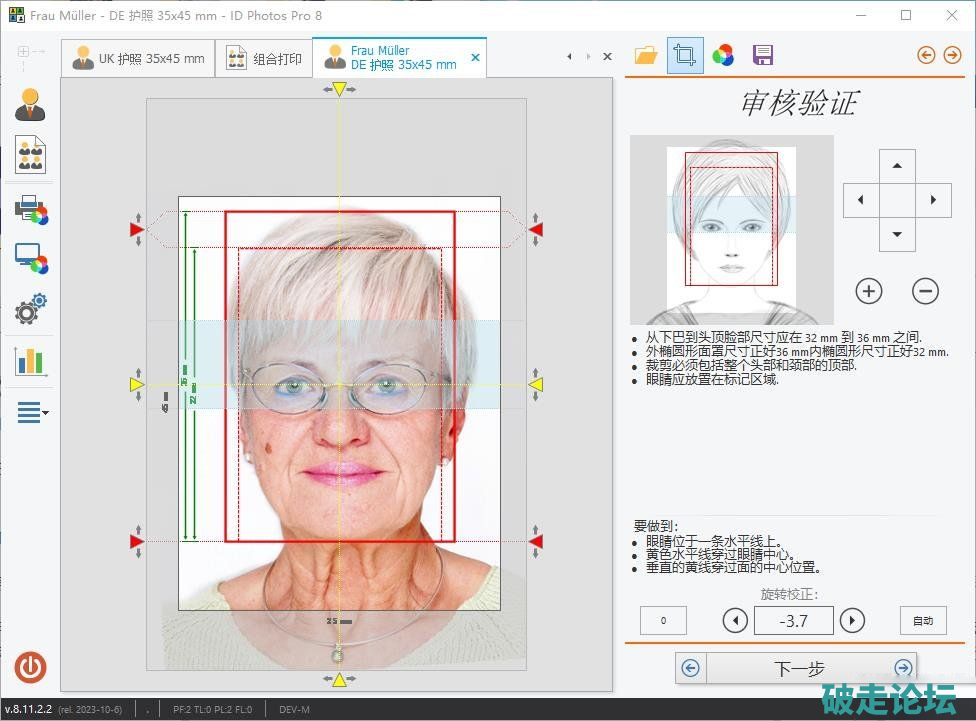Image resolution: width=976 pixels, height=721 pixels.
Task: Open the statistics bar chart icon
Action: click(31, 361)
